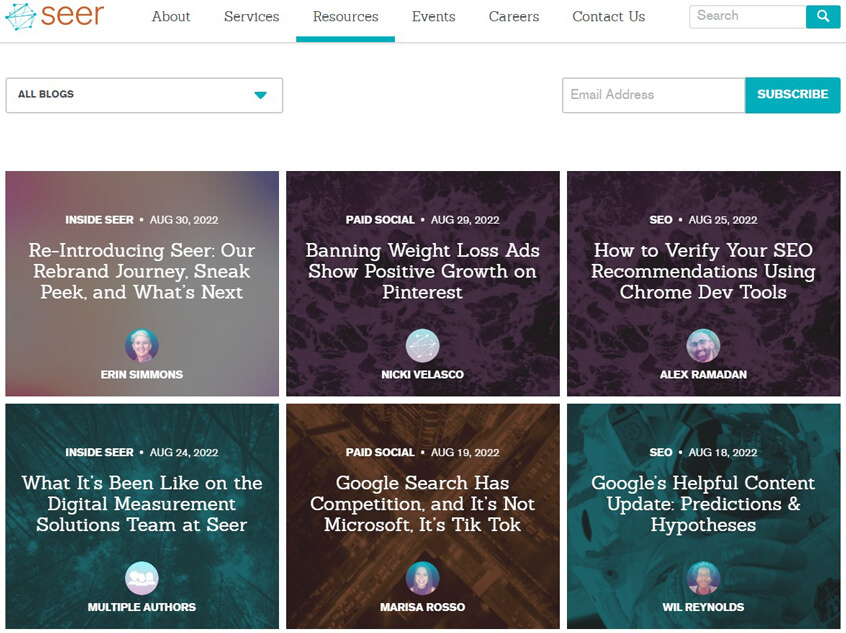
Task: Click the date "AUG 29, 2022"
Action: 465,220
